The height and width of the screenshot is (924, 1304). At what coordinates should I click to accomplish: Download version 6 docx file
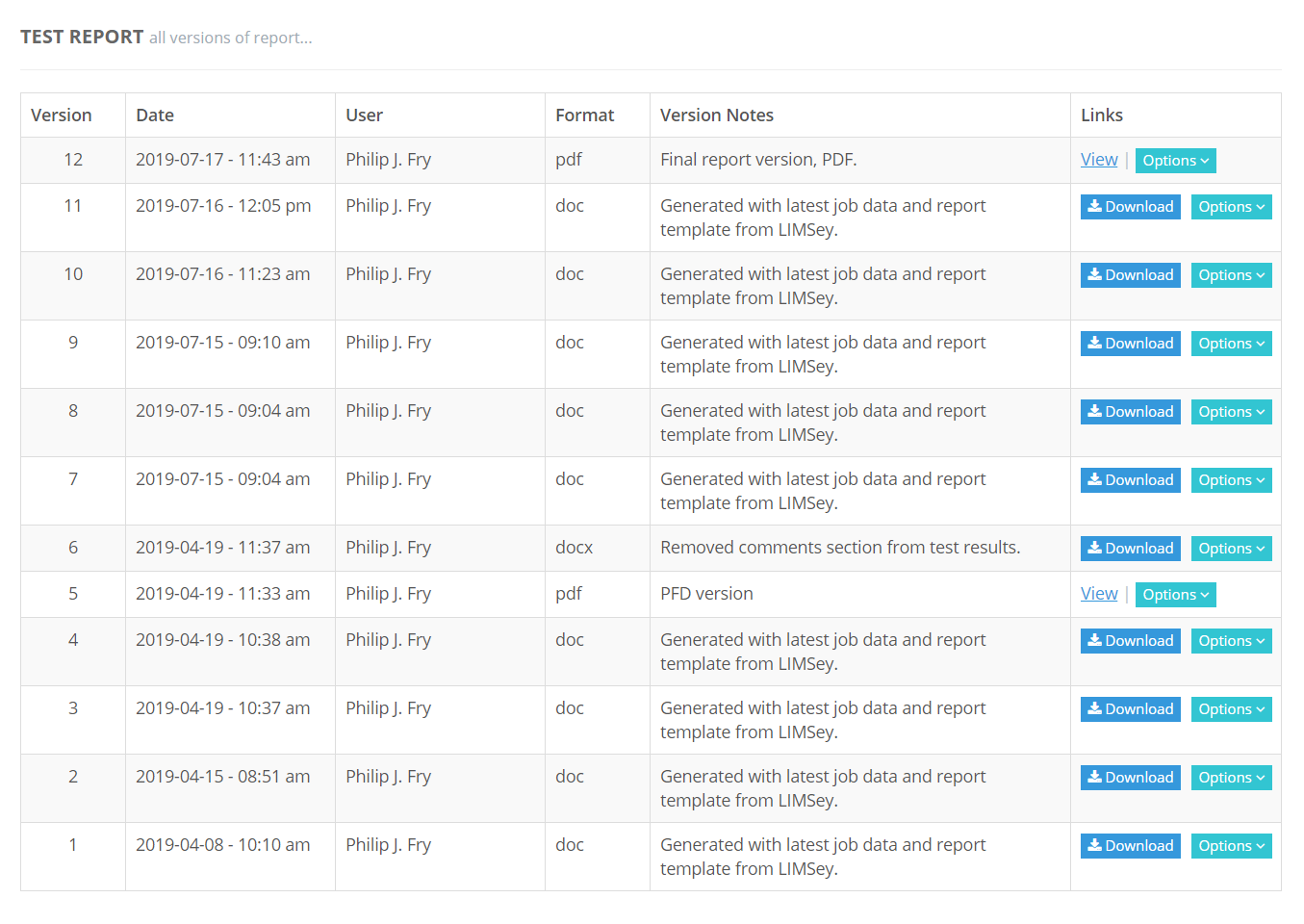tap(1130, 549)
